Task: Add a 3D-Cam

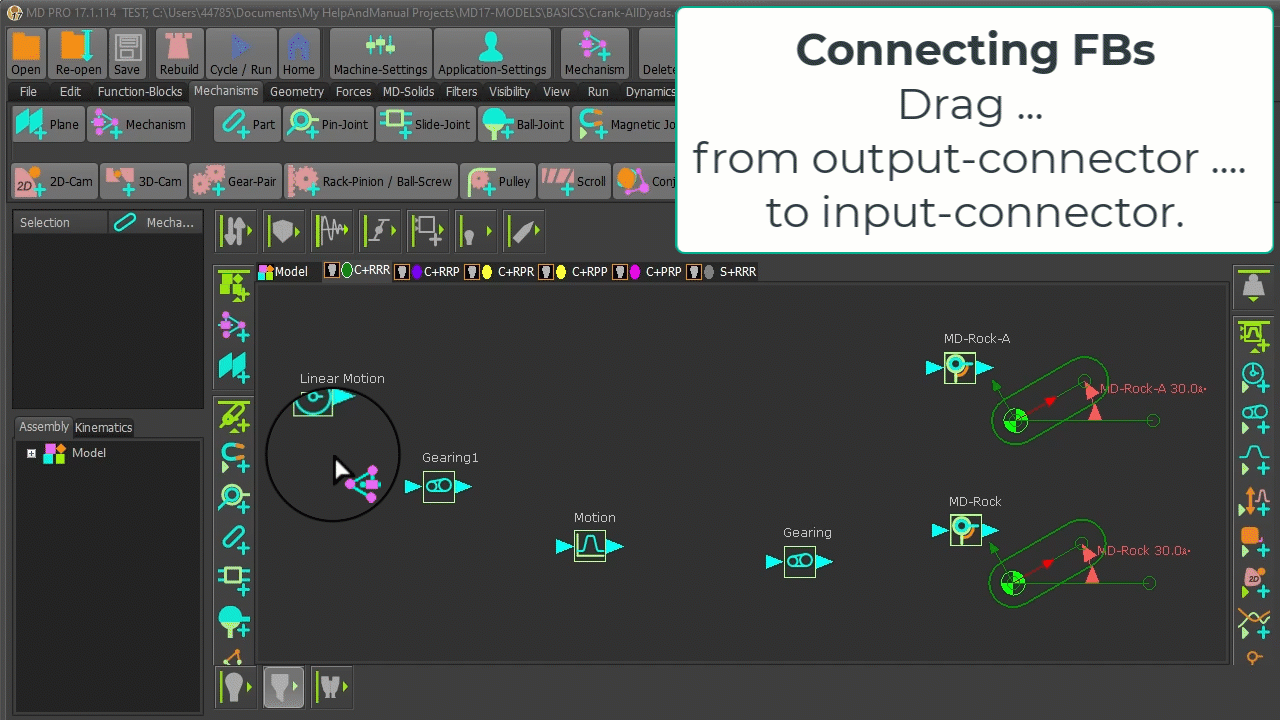Action: click(x=143, y=182)
